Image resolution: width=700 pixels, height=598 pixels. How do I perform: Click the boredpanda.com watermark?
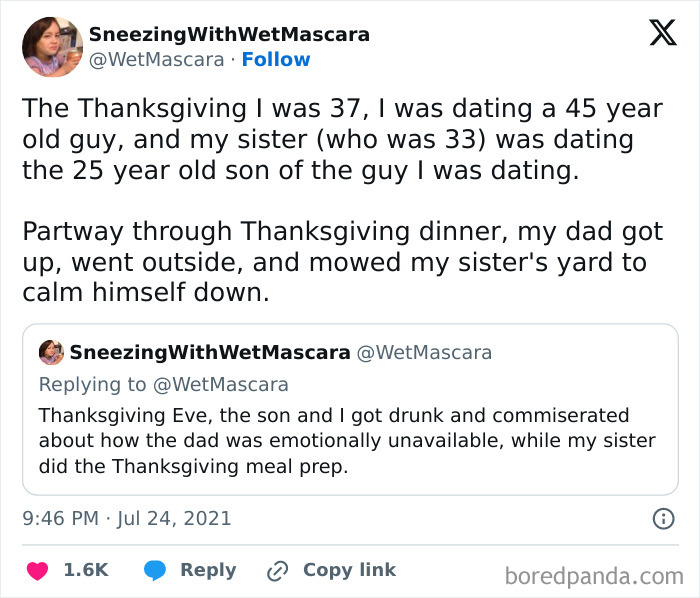tap(593, 575)
